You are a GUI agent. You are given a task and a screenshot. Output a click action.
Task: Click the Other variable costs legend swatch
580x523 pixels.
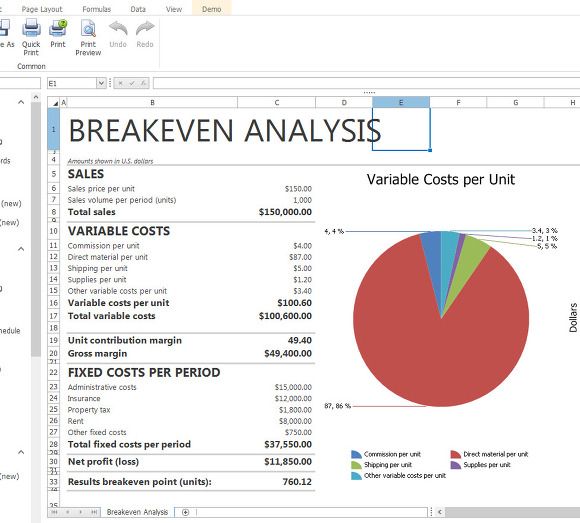(356, 476)
